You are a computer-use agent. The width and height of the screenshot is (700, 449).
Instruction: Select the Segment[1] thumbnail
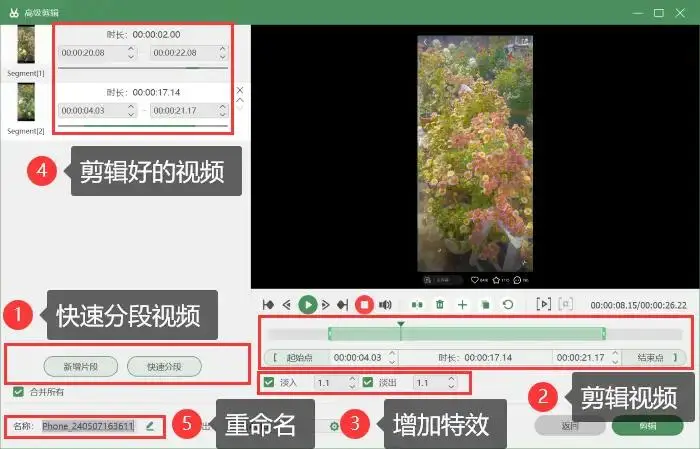click(x=26, y=44)
